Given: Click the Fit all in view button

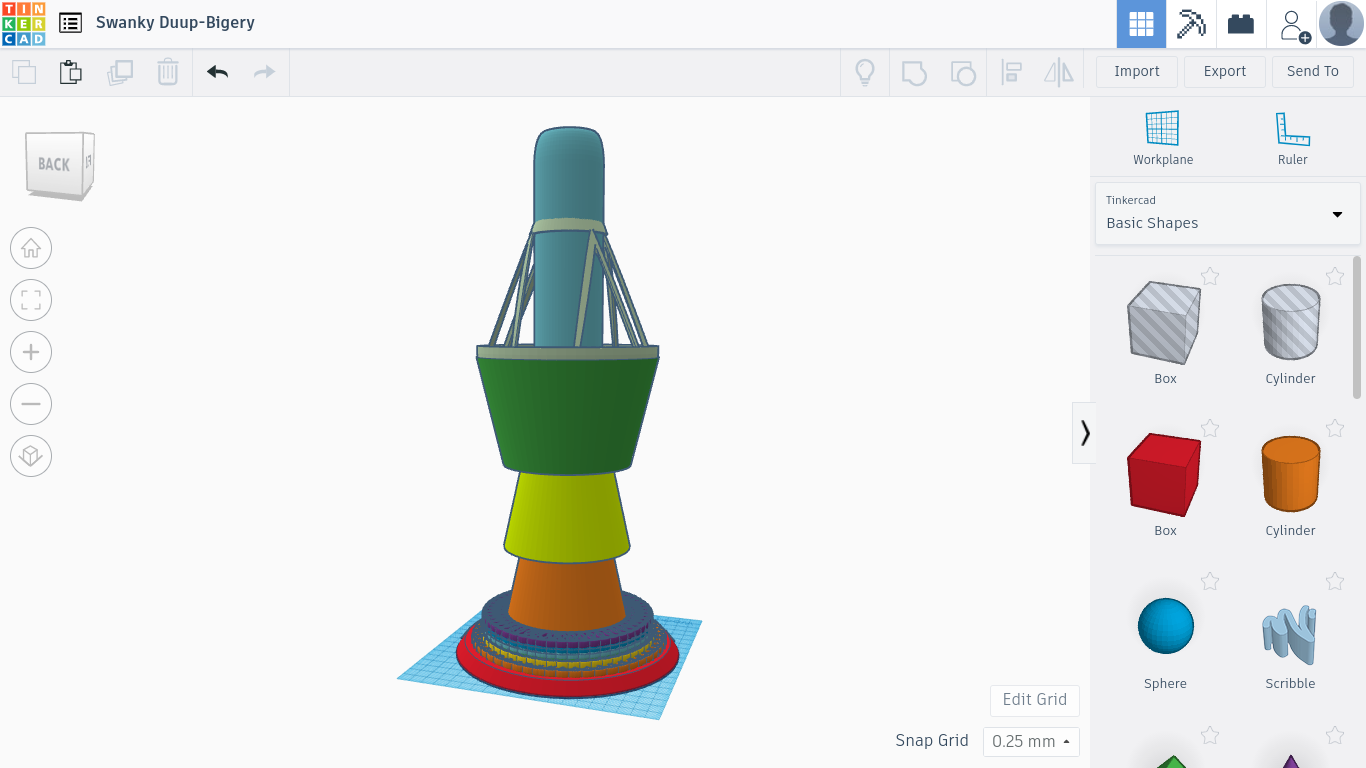Looking at the screenshot, I should 31,300.
